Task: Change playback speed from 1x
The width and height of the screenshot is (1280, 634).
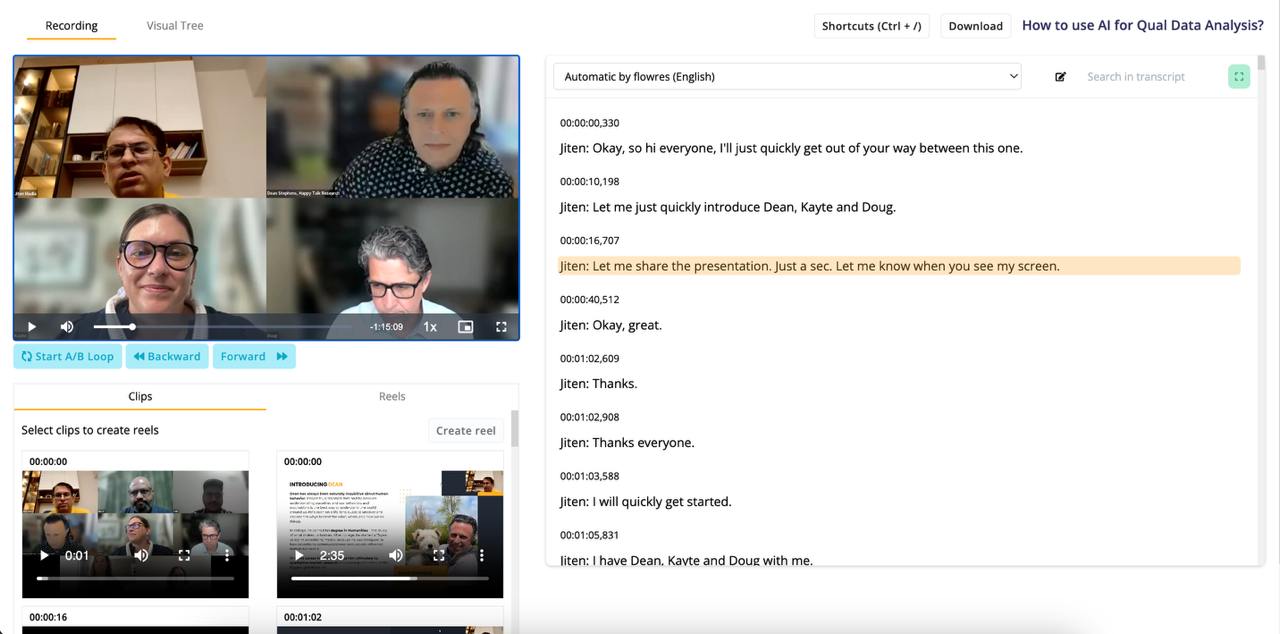Action: pyautogui.click(x=430, y=327)
